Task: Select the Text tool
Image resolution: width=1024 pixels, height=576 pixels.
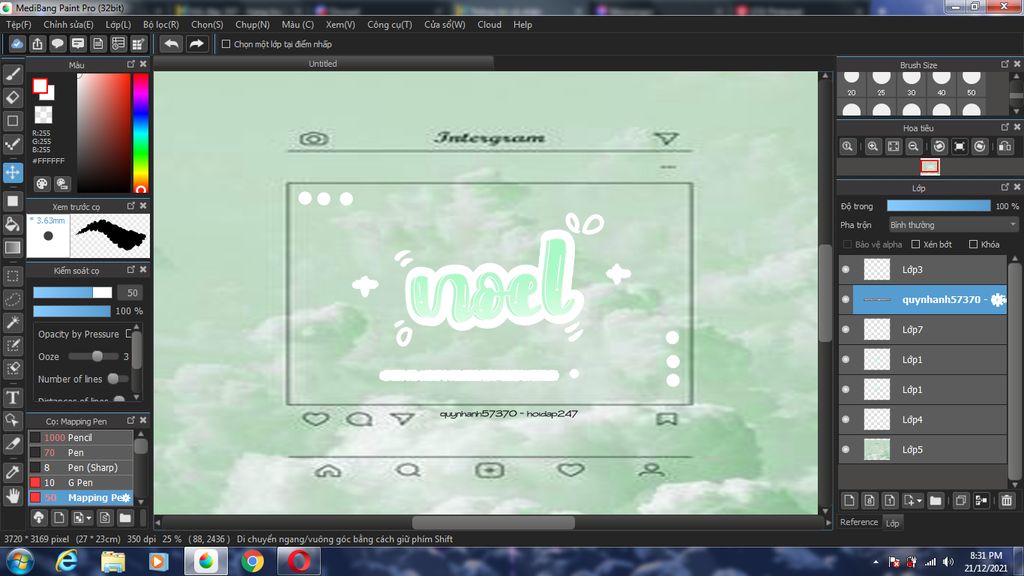Action: coord(12,397)
